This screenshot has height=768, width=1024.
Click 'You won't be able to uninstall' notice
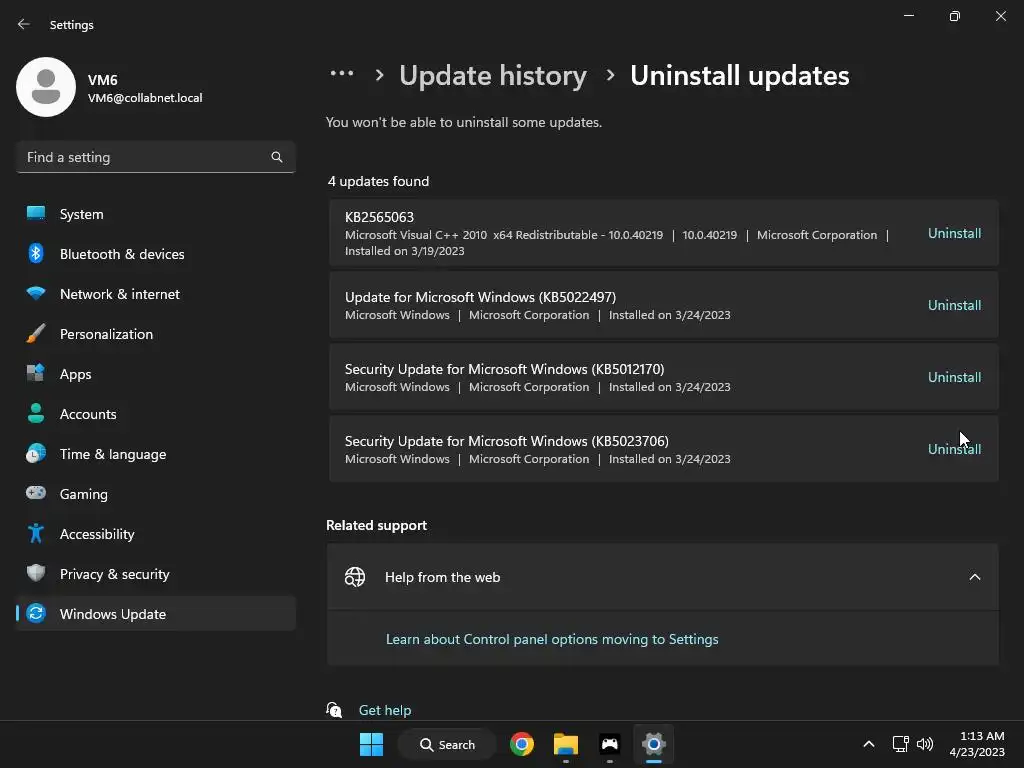(x=464, y=122)
